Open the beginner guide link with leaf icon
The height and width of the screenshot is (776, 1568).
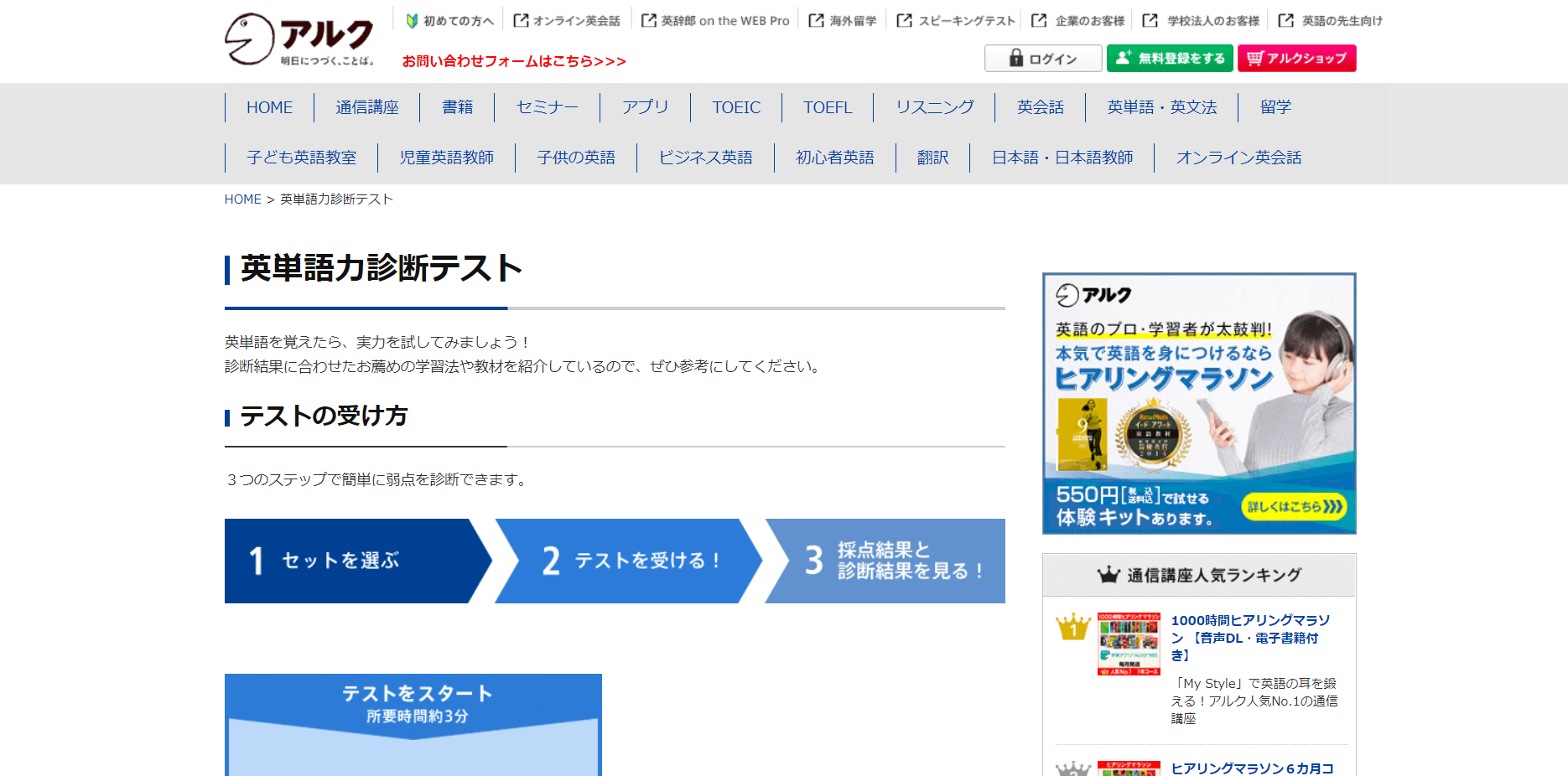(449, 21)
